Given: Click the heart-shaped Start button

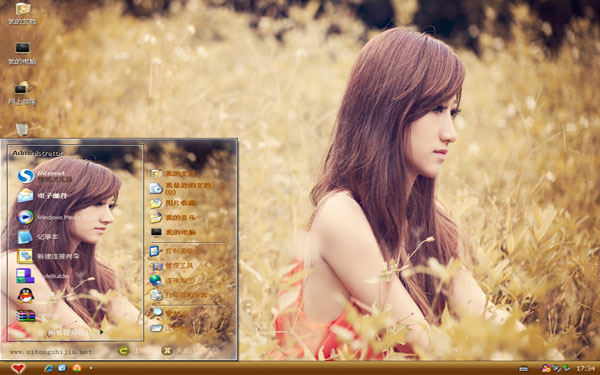Looking at the screenshot, I should tap(18, 368).
